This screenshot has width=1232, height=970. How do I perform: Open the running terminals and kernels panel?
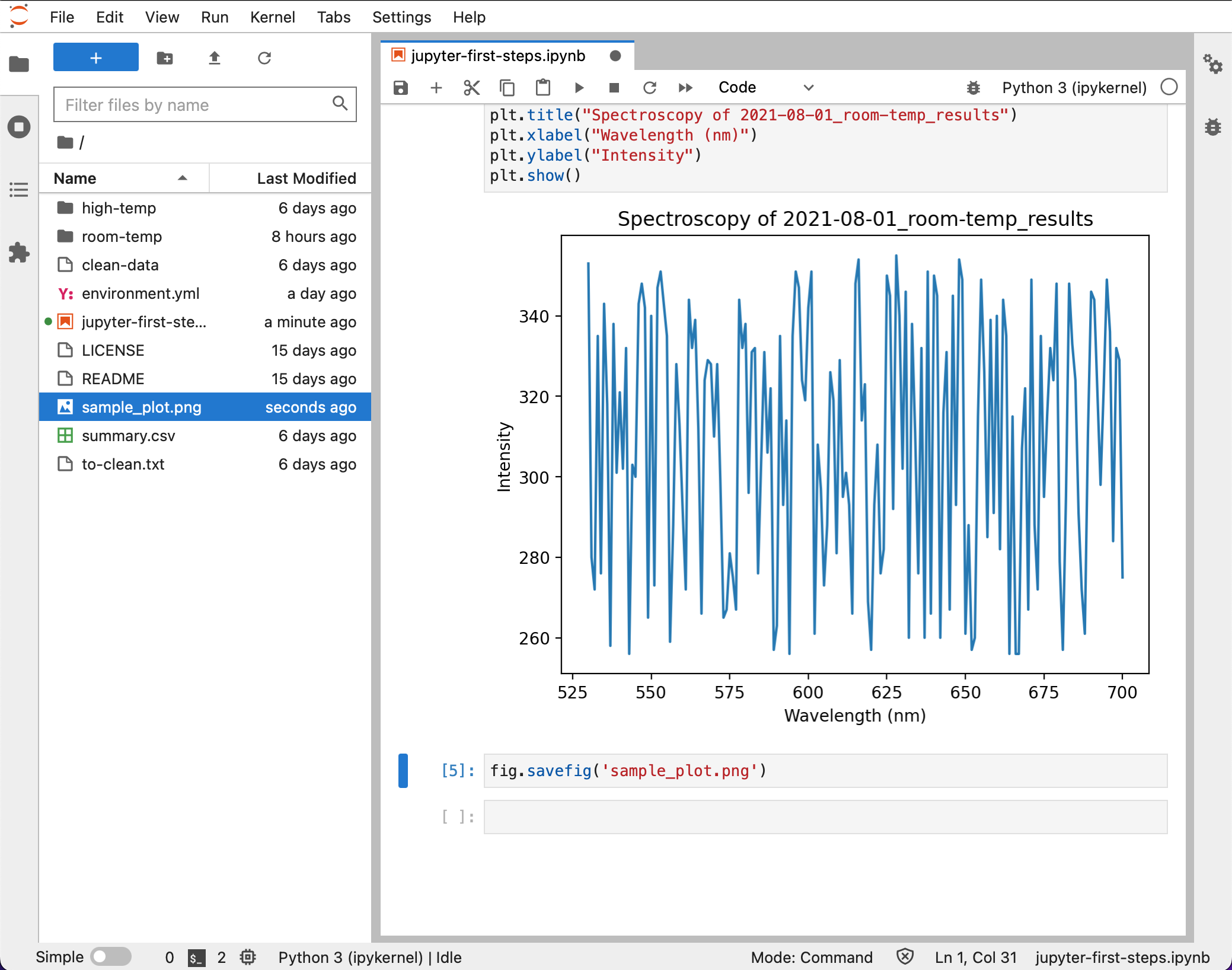tap(19, 127)
